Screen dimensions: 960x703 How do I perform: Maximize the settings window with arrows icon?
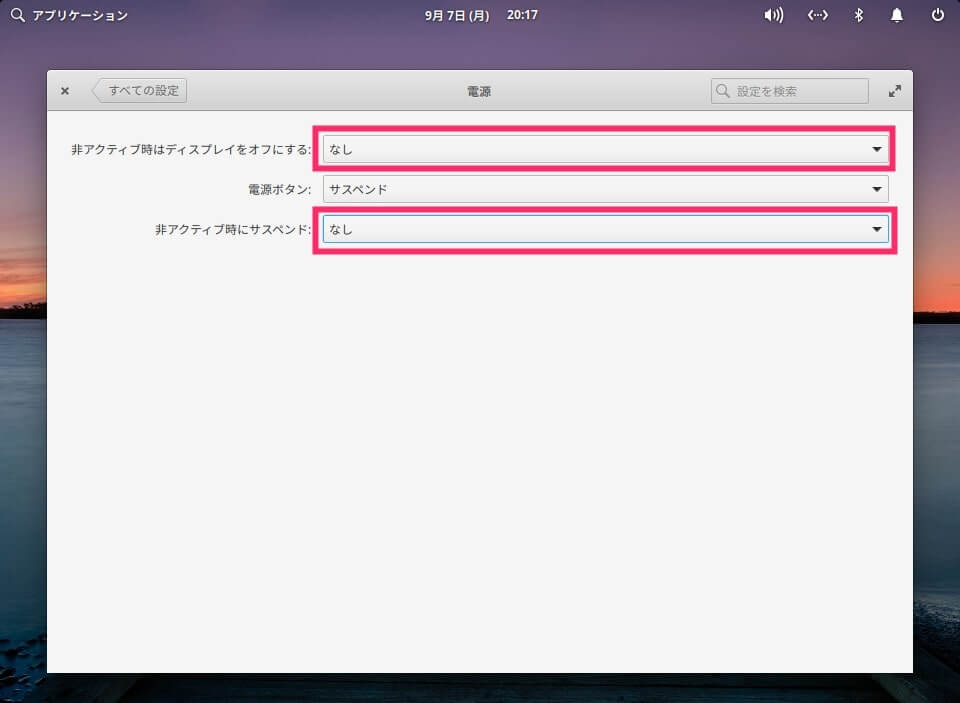click(x=894, y=91)
